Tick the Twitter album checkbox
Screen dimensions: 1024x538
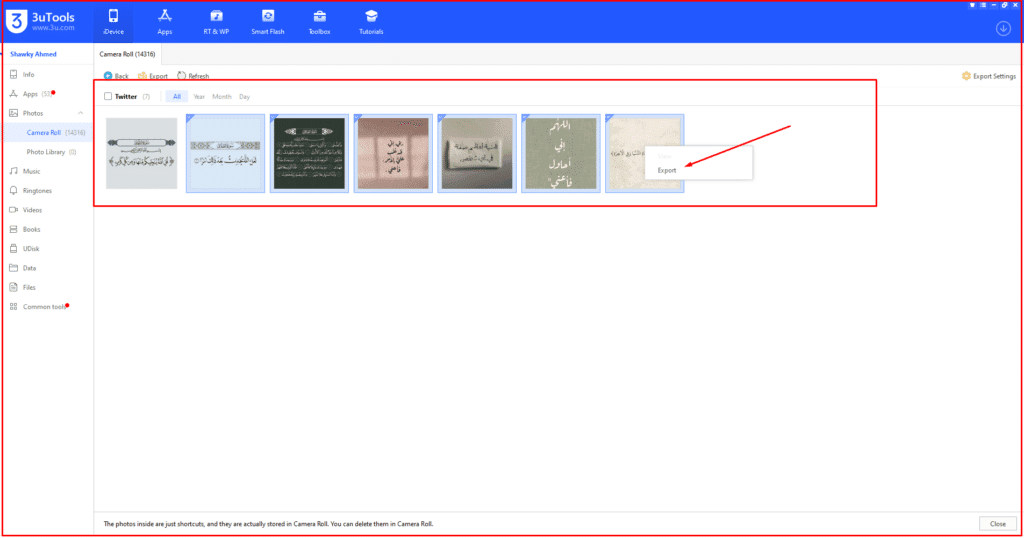click(108, 97)
